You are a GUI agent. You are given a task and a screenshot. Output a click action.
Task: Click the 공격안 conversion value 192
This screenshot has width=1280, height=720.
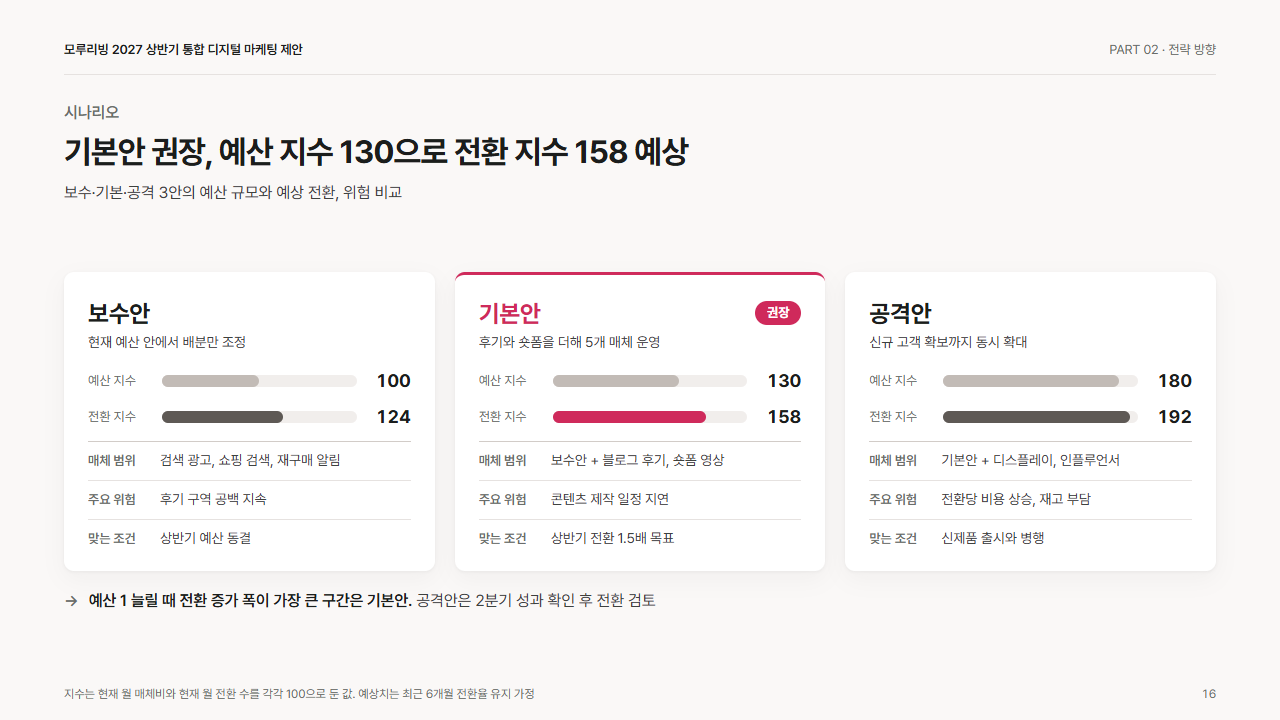point(1175,417)
